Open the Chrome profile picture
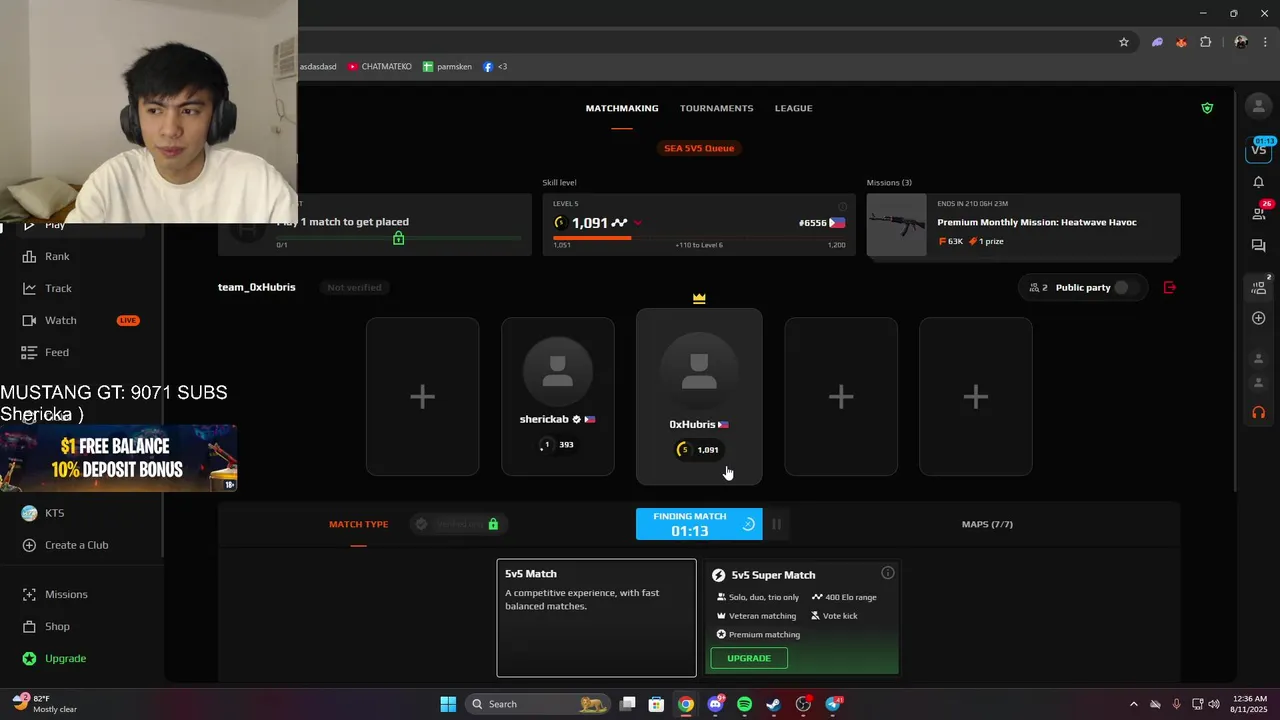1280x720 pixels. pos(1241,42)
